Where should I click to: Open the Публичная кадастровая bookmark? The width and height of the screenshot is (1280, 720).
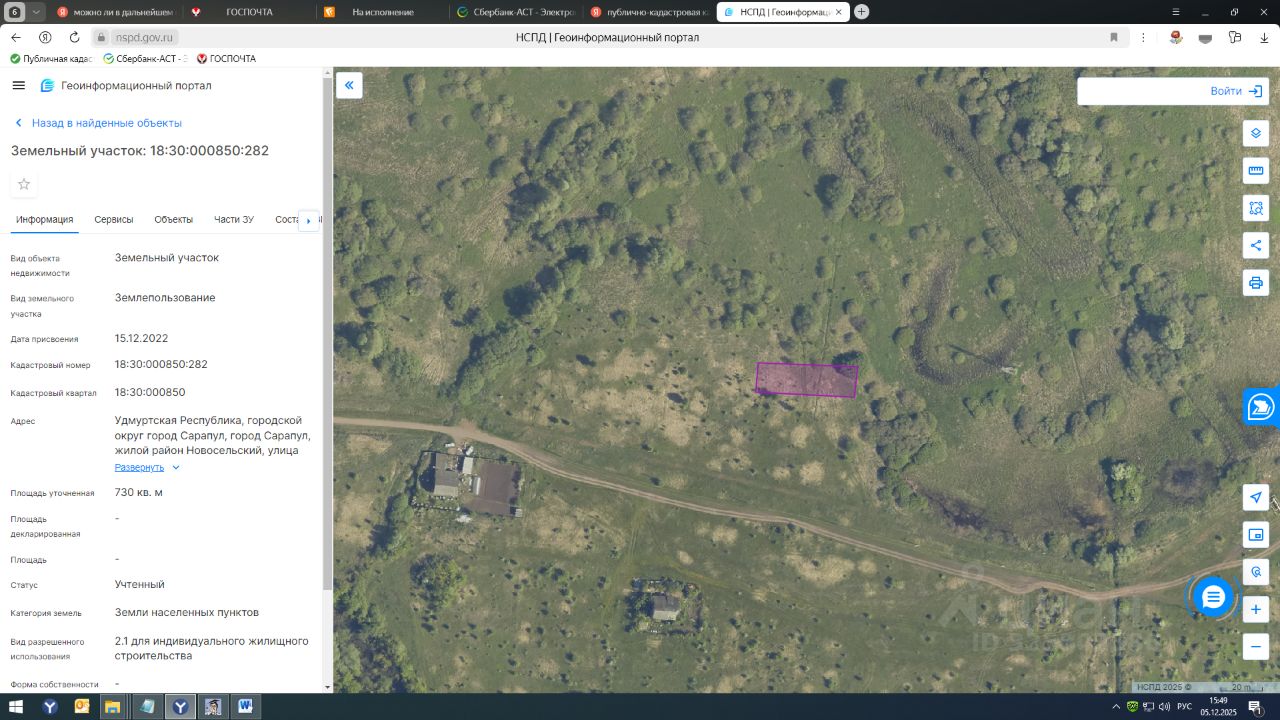(x=52, y=58)
